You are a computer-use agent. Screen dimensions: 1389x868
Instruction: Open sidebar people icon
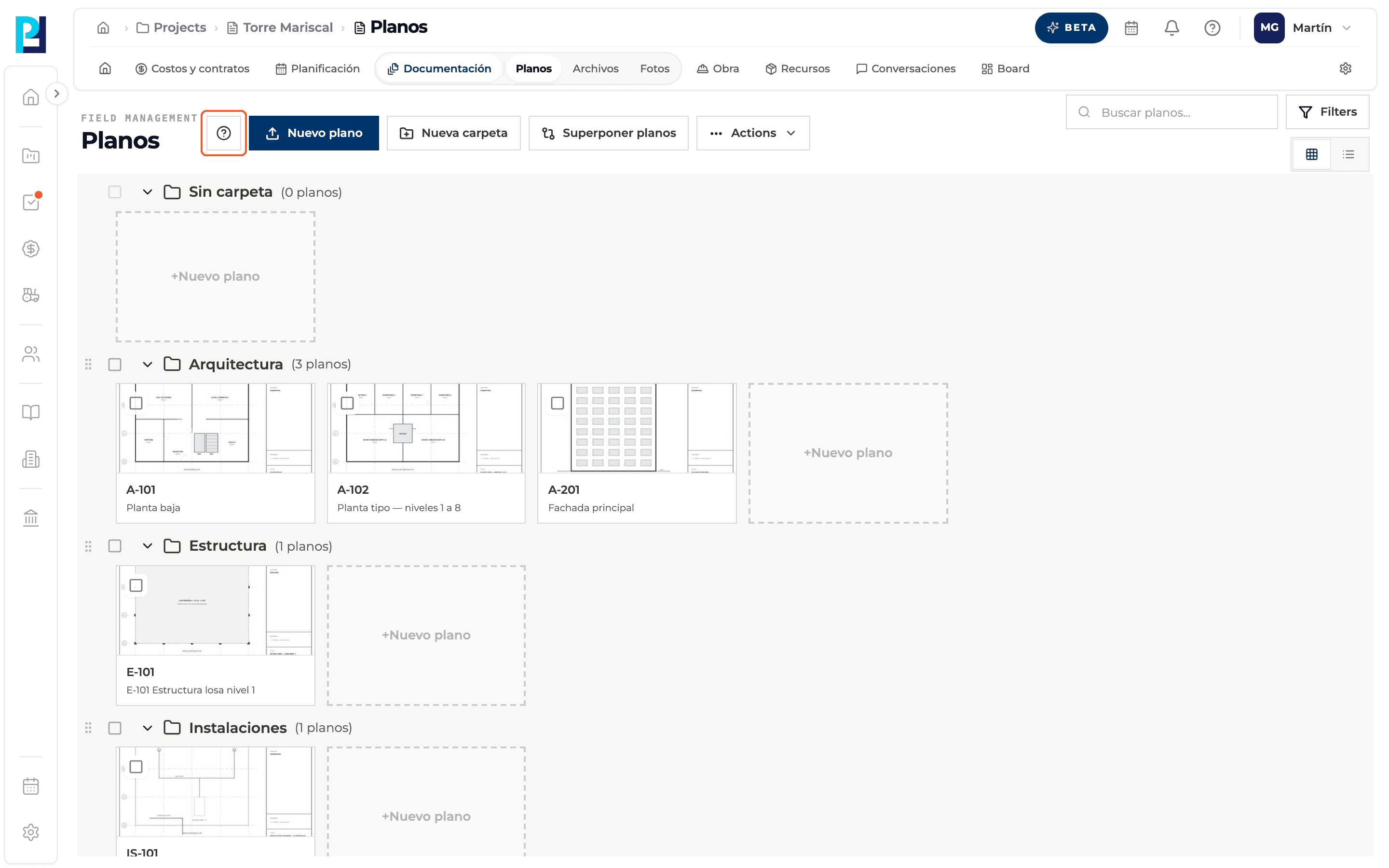pyautogui.click(x=31, y=353)
